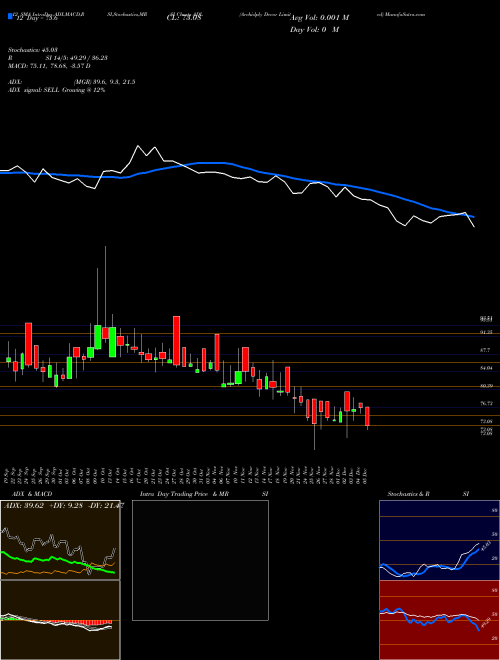This screenshot has height=660, width=500.
Task: Open the red RSI chart panel
Action: [x=439, y=620]
